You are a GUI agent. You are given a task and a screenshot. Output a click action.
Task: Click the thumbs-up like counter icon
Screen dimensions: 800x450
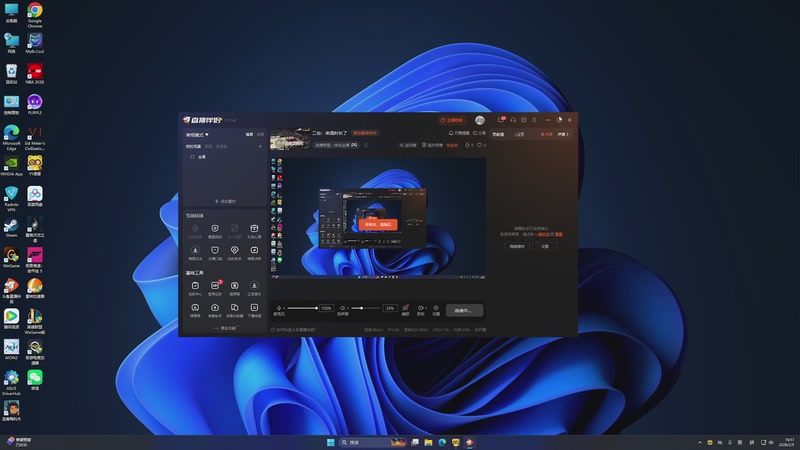(x=467, y=145)
